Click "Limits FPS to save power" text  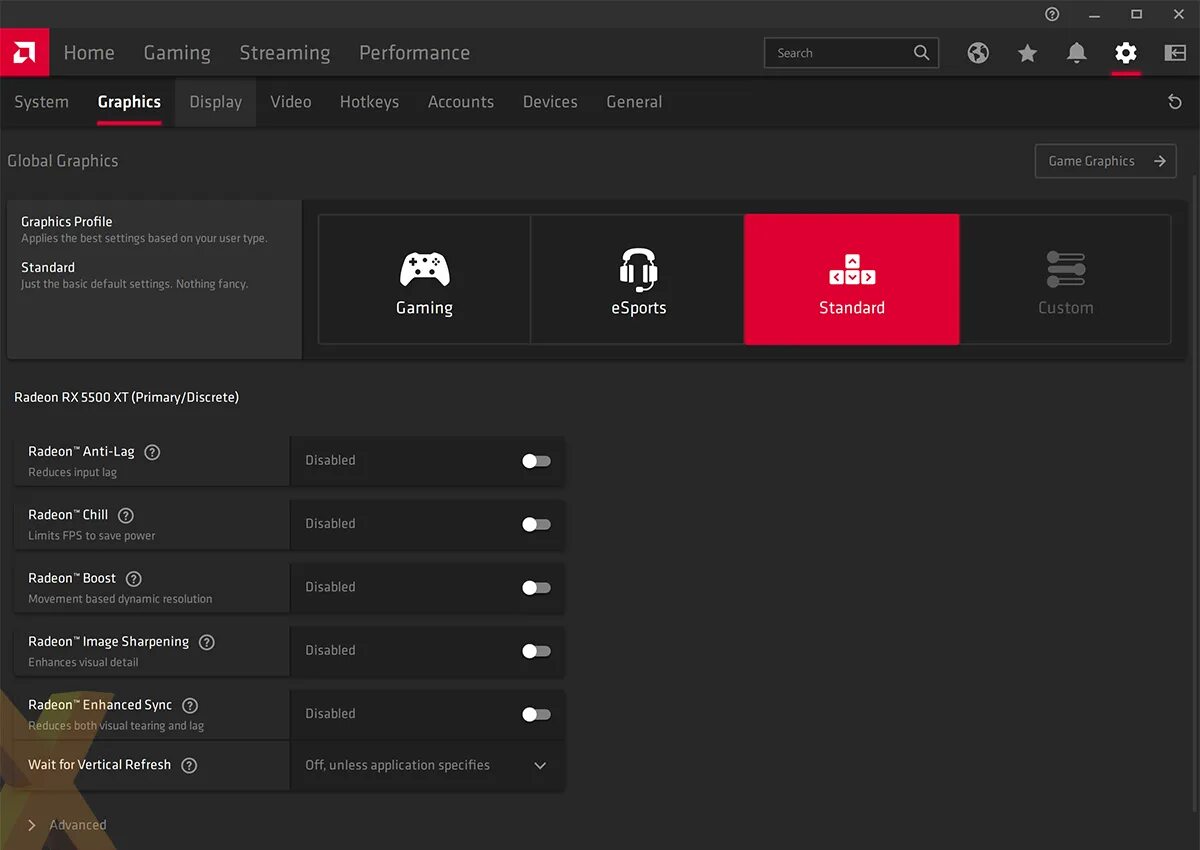click(x=92, y=536)
